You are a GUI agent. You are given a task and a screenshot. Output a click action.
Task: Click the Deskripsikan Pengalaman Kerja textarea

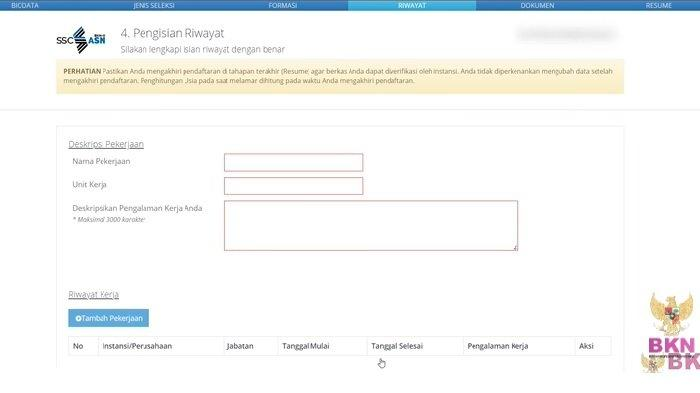point(371,226)
